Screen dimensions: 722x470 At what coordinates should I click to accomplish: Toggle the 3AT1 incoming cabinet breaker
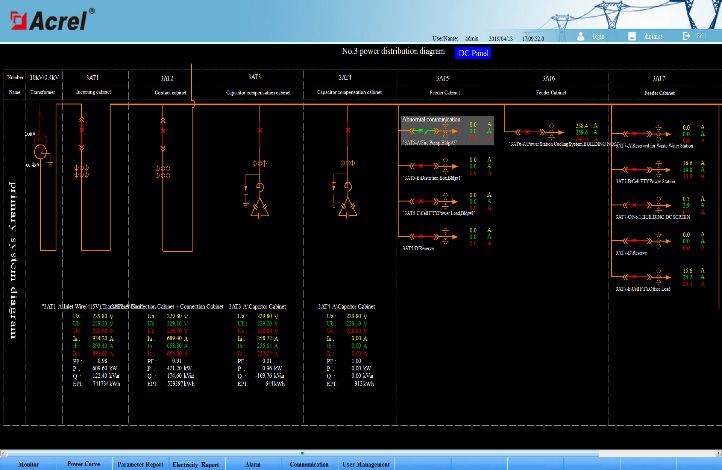click(x=82, y=129)
